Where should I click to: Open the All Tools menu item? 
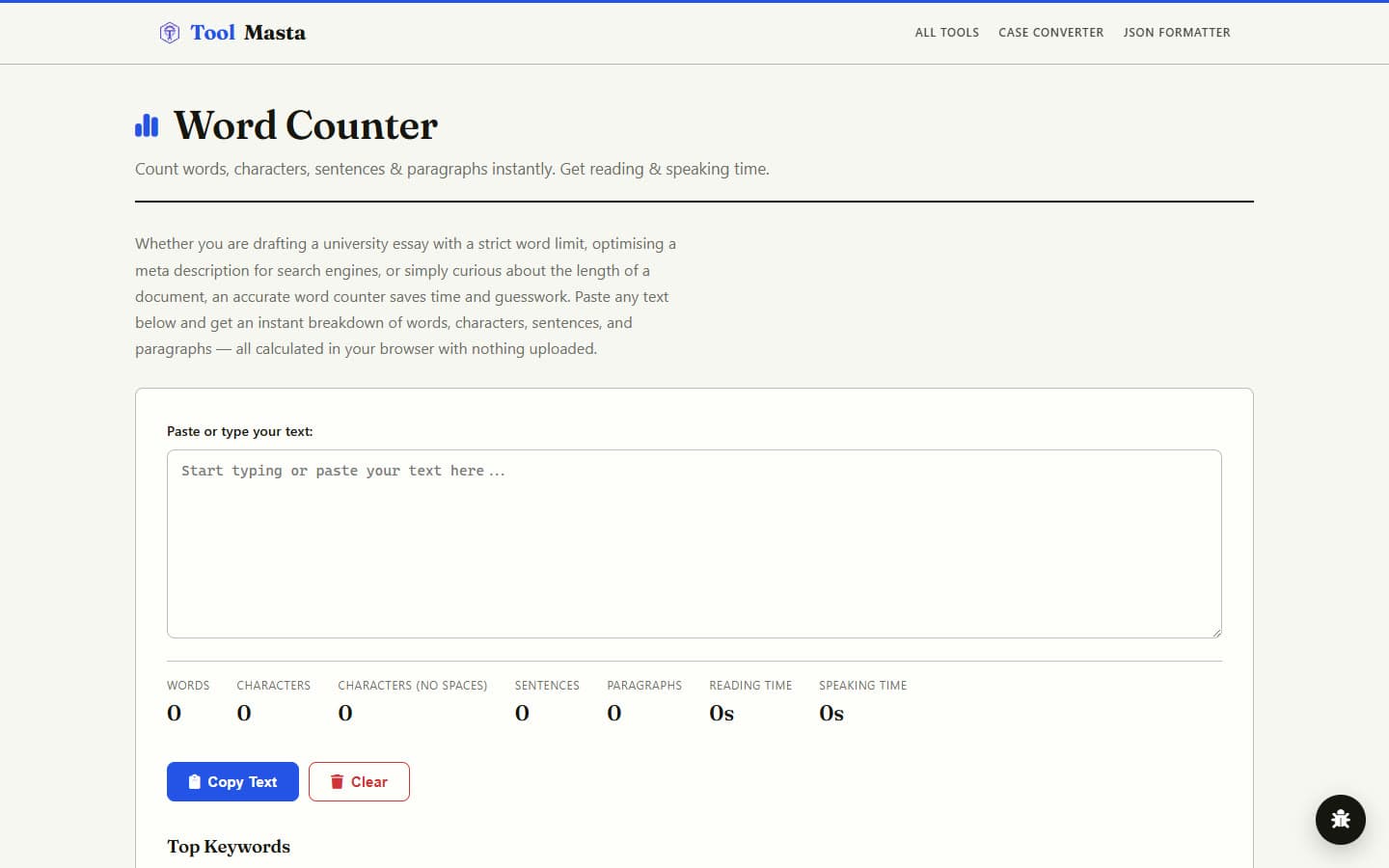(947, 33)
